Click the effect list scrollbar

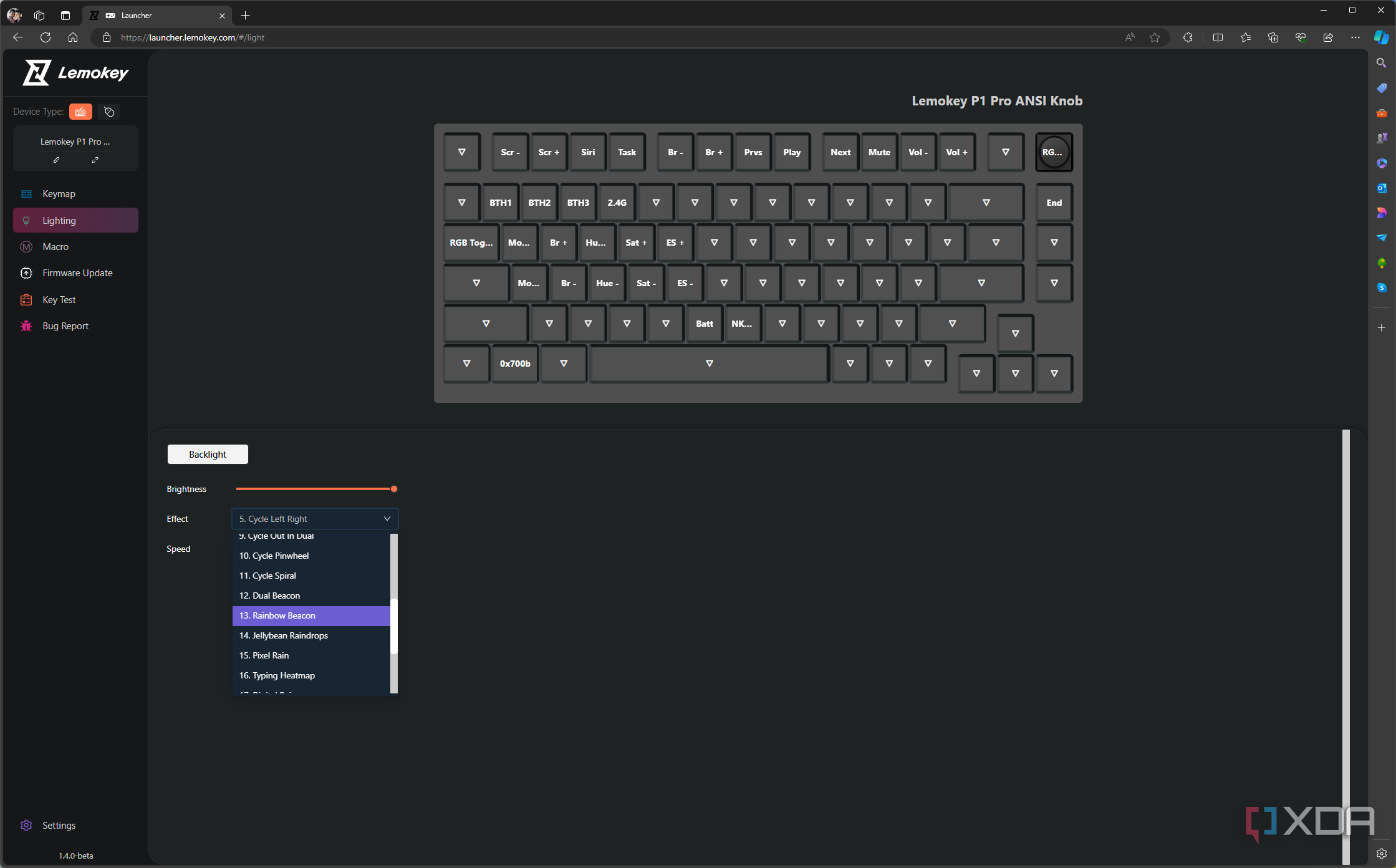pos(393,626)
